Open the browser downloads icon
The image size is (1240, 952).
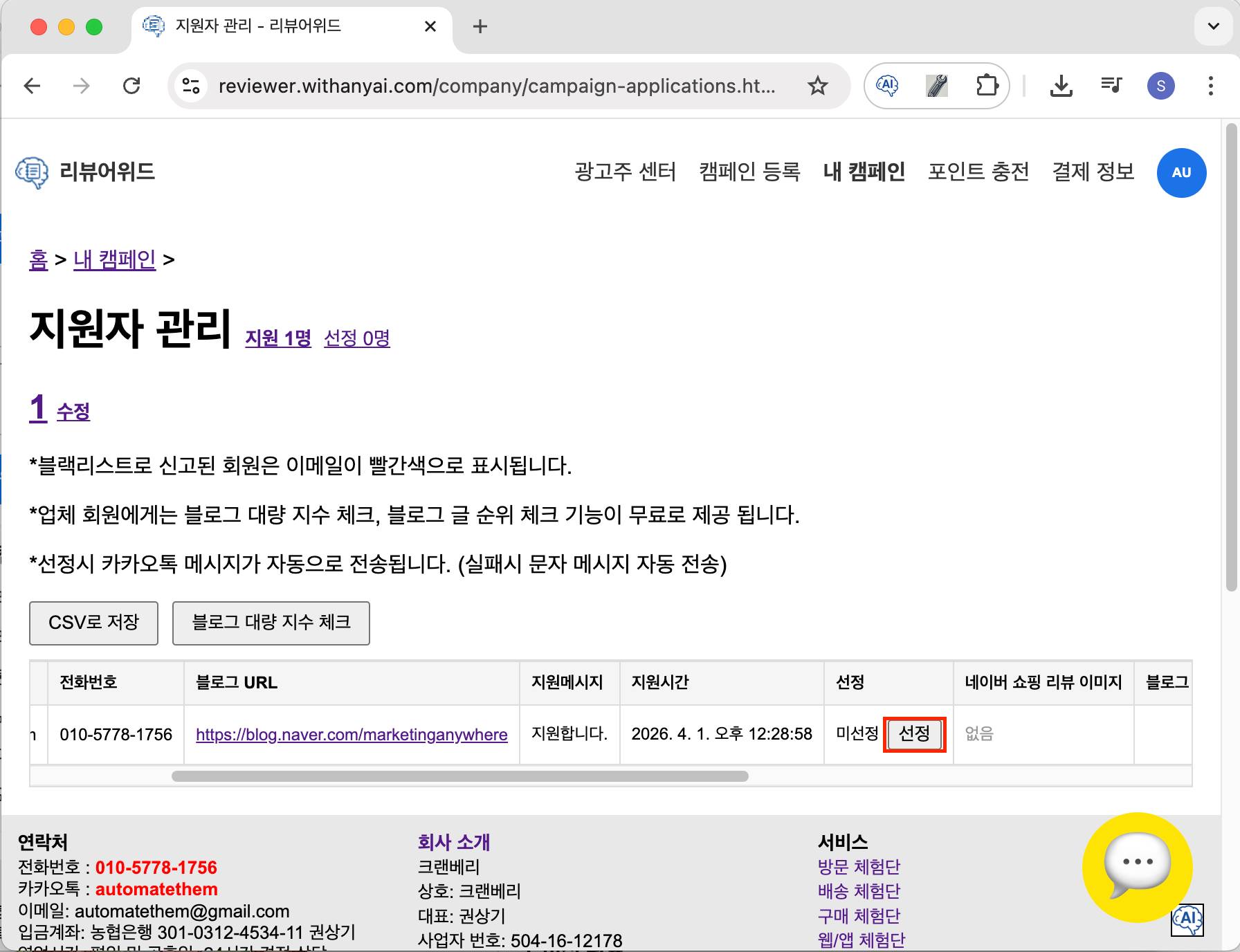click(x=1061, y=86)
